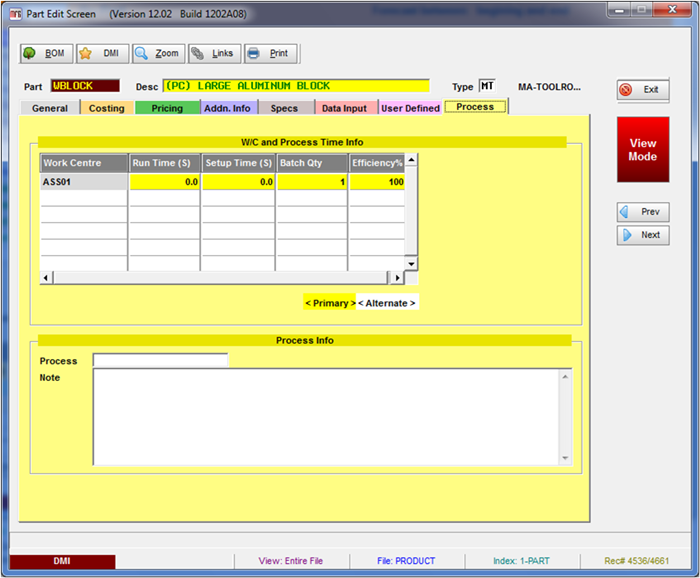Click the Type field MT

487,86
